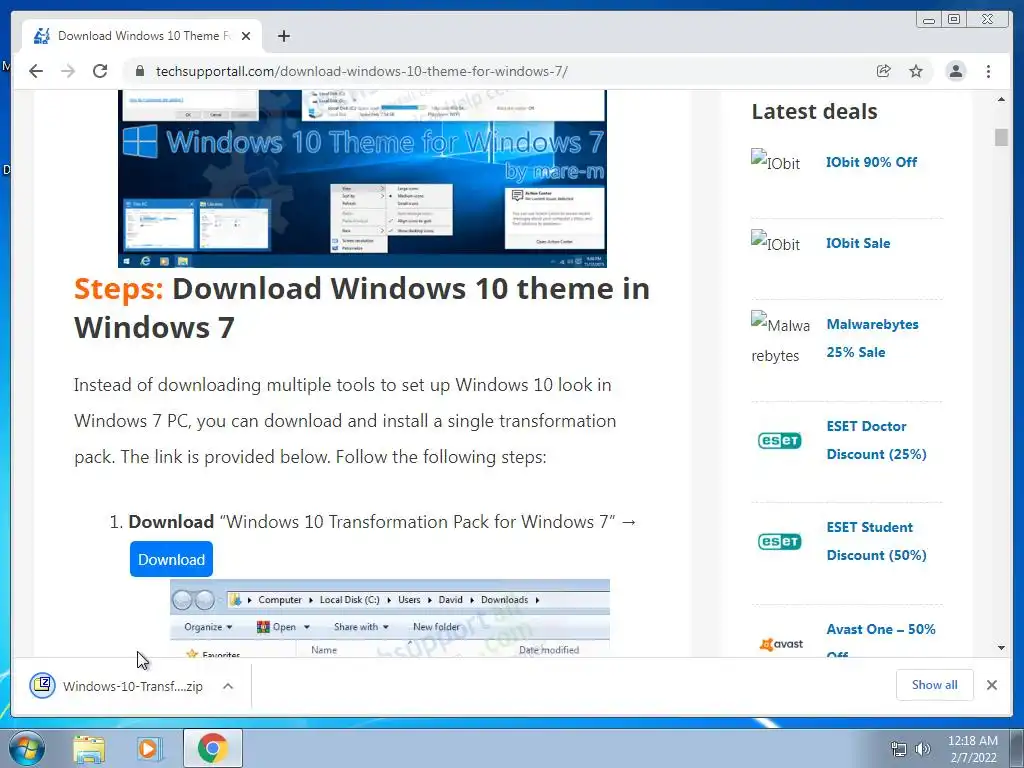Click the page scrollbar up arrow

(x=1001, y=99)
